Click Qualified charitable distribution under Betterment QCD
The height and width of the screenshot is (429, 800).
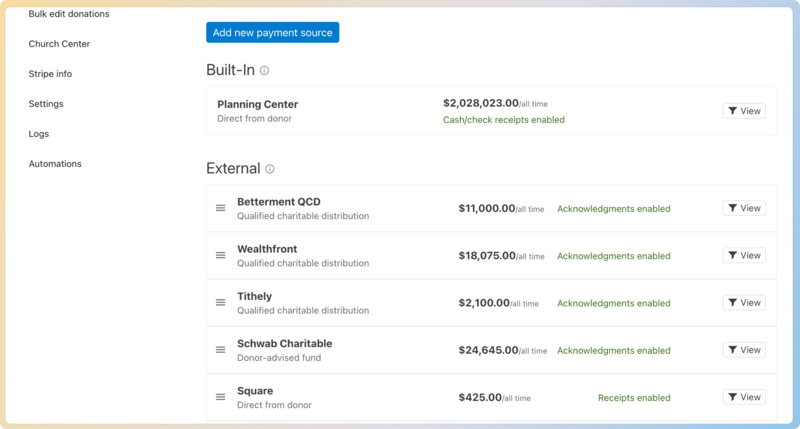tap(303, 216)
